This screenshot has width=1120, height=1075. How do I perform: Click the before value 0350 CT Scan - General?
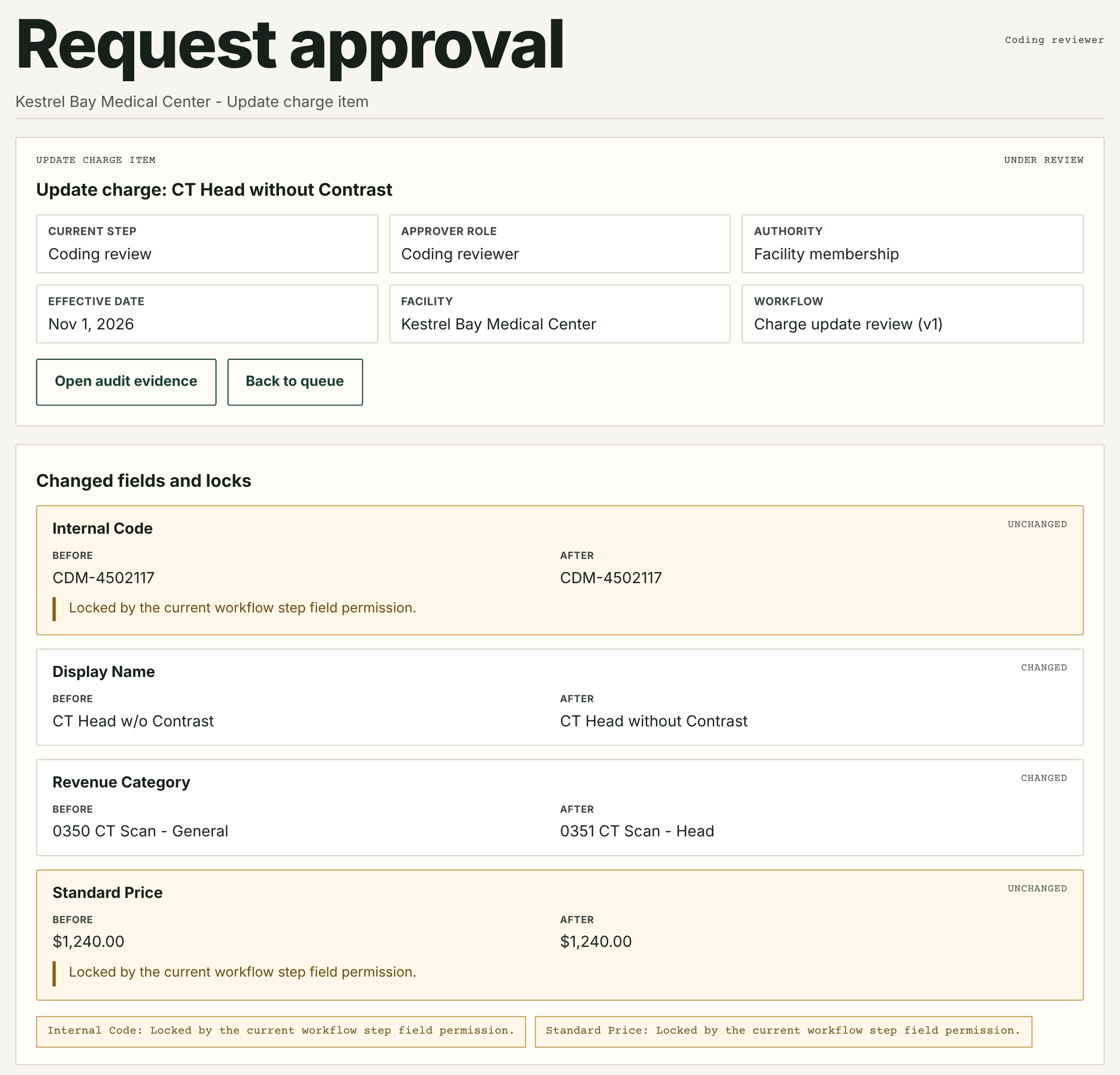point(140,831)
